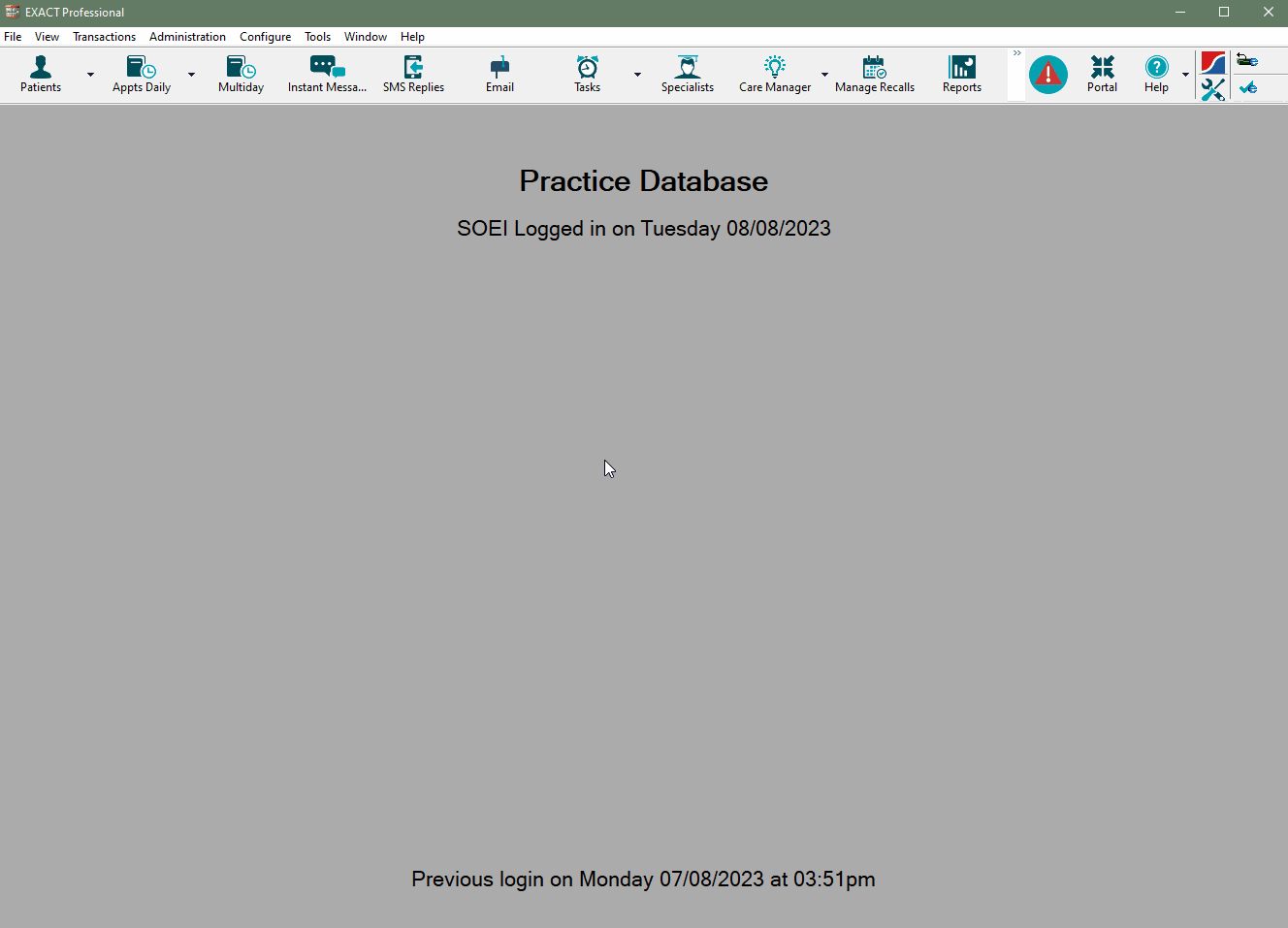Screen dimensions: 1288x928
Task: Expand the Patients dropdown arrow
Action: coord(90,74)
